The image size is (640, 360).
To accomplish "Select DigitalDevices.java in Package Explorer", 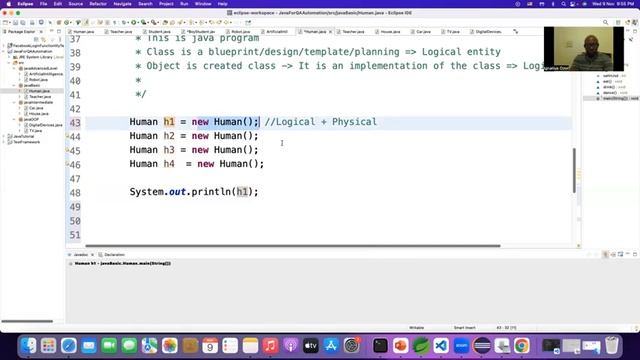I will (x=46, y=125).
